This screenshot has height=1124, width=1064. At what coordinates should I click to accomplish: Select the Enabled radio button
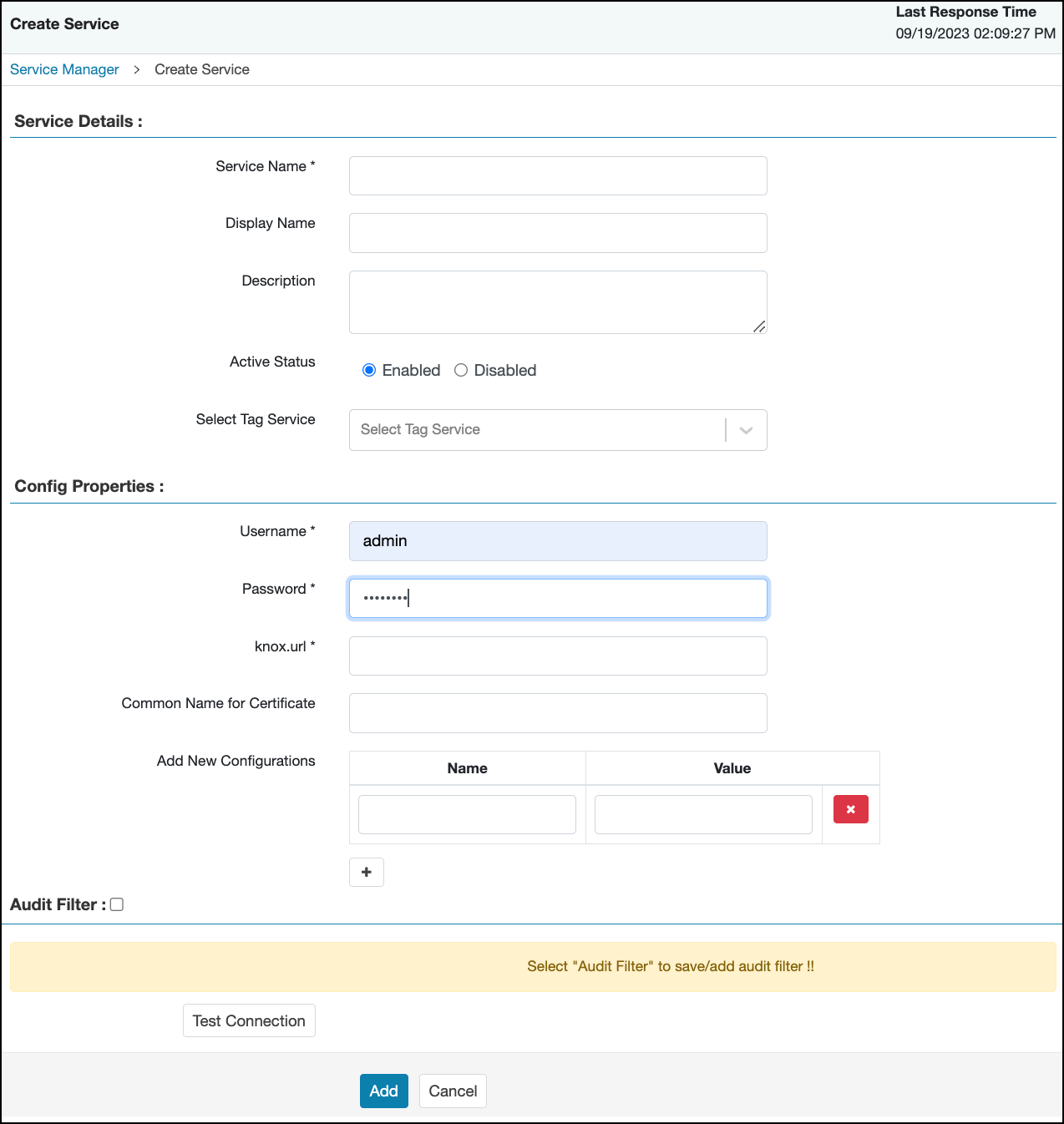click(369, 370)
